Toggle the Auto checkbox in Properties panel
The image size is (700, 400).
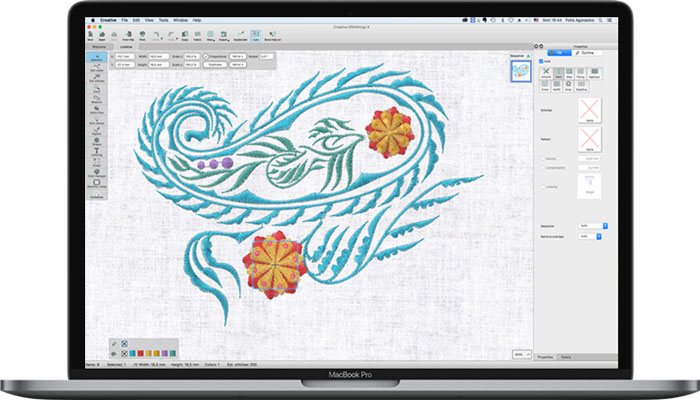[541, 61]
